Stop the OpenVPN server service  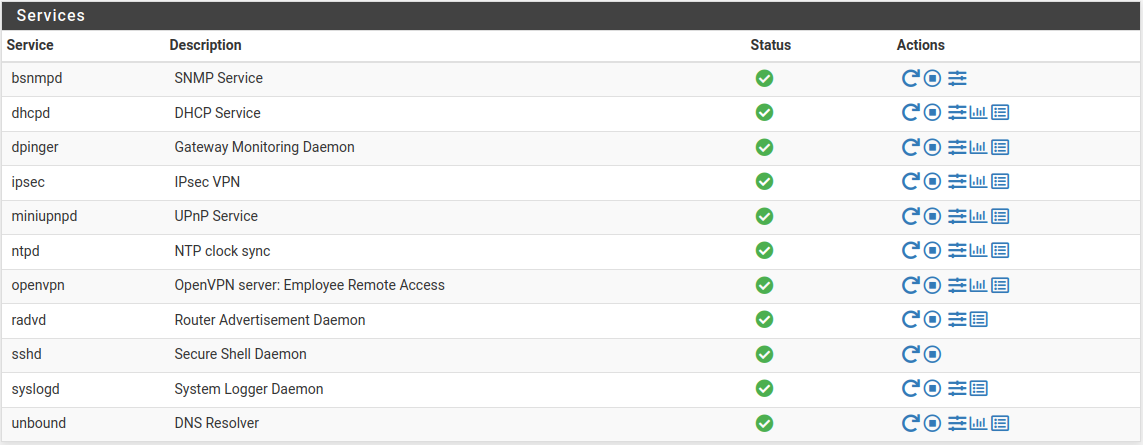(932, 285)
